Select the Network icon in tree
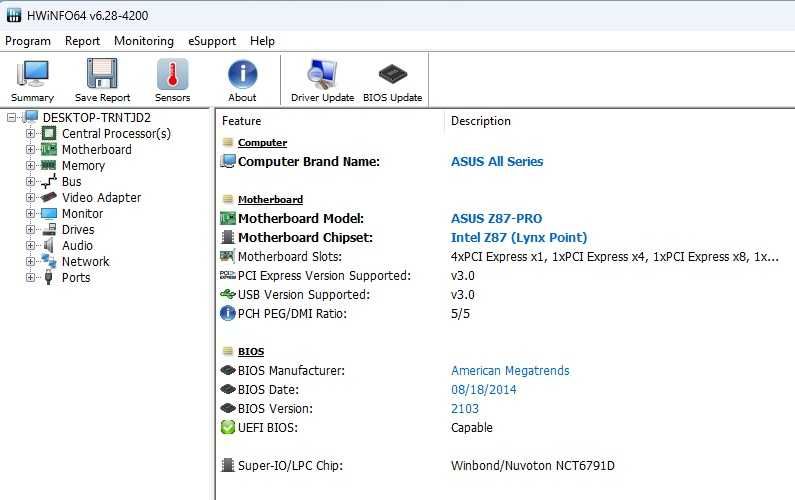The image size is (795, 500). (x=49, y=261)
